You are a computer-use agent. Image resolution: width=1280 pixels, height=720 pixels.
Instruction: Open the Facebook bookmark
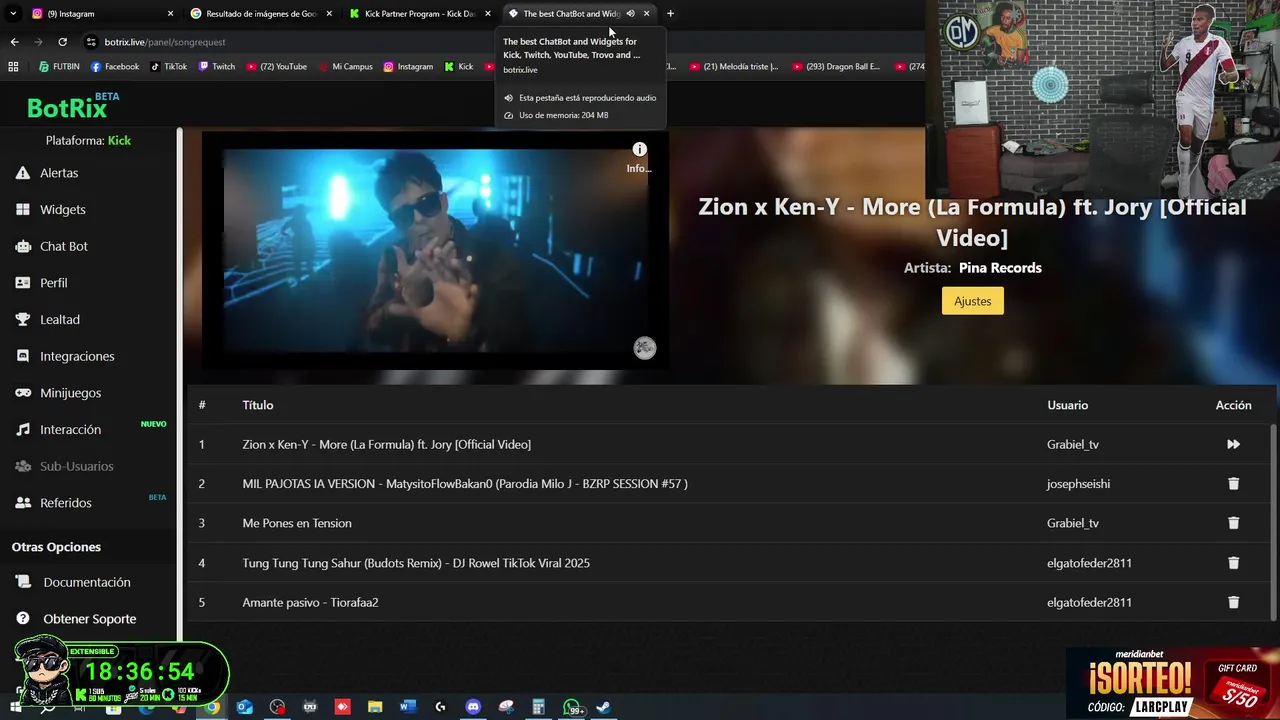click(x=115, y=67)
